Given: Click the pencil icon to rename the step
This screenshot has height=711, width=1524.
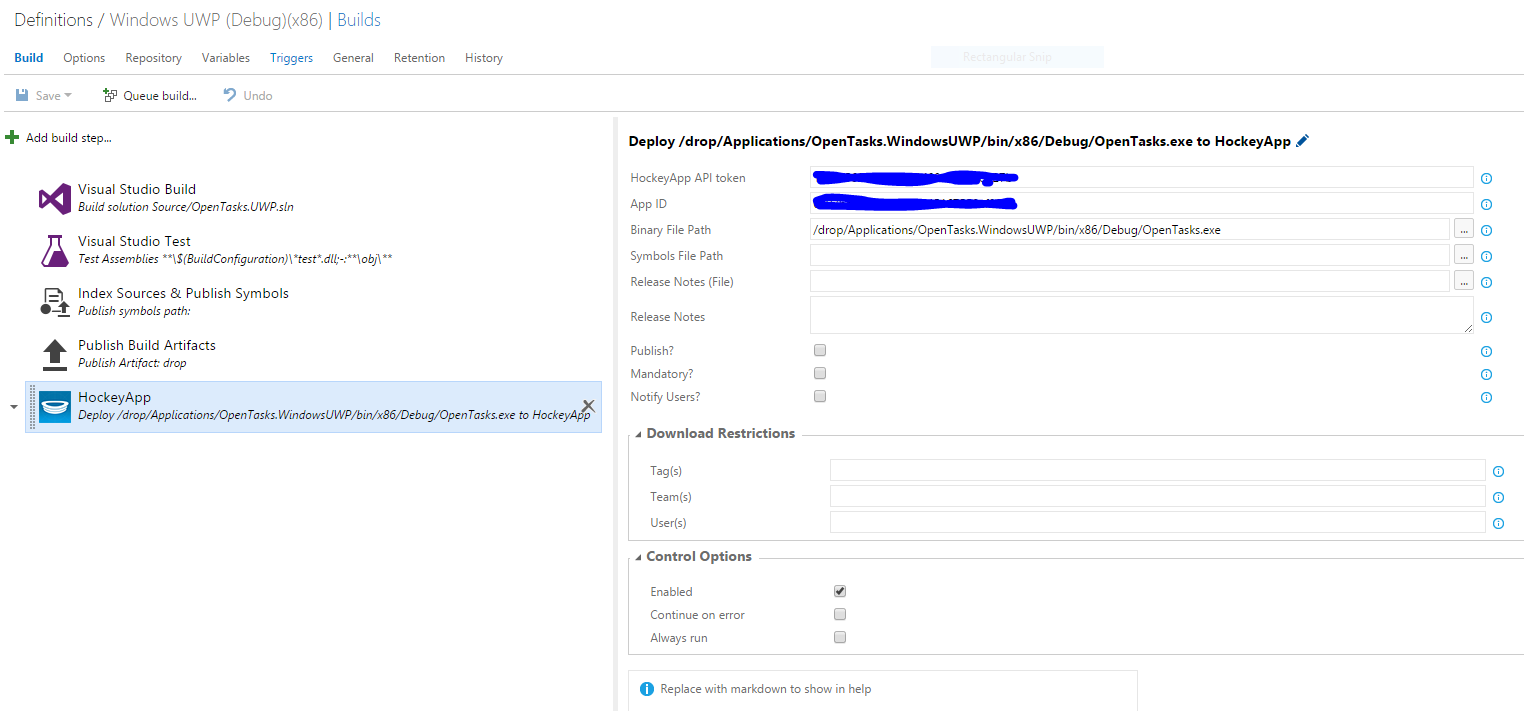Looking at the screenshot, I should pos(1302,142).
